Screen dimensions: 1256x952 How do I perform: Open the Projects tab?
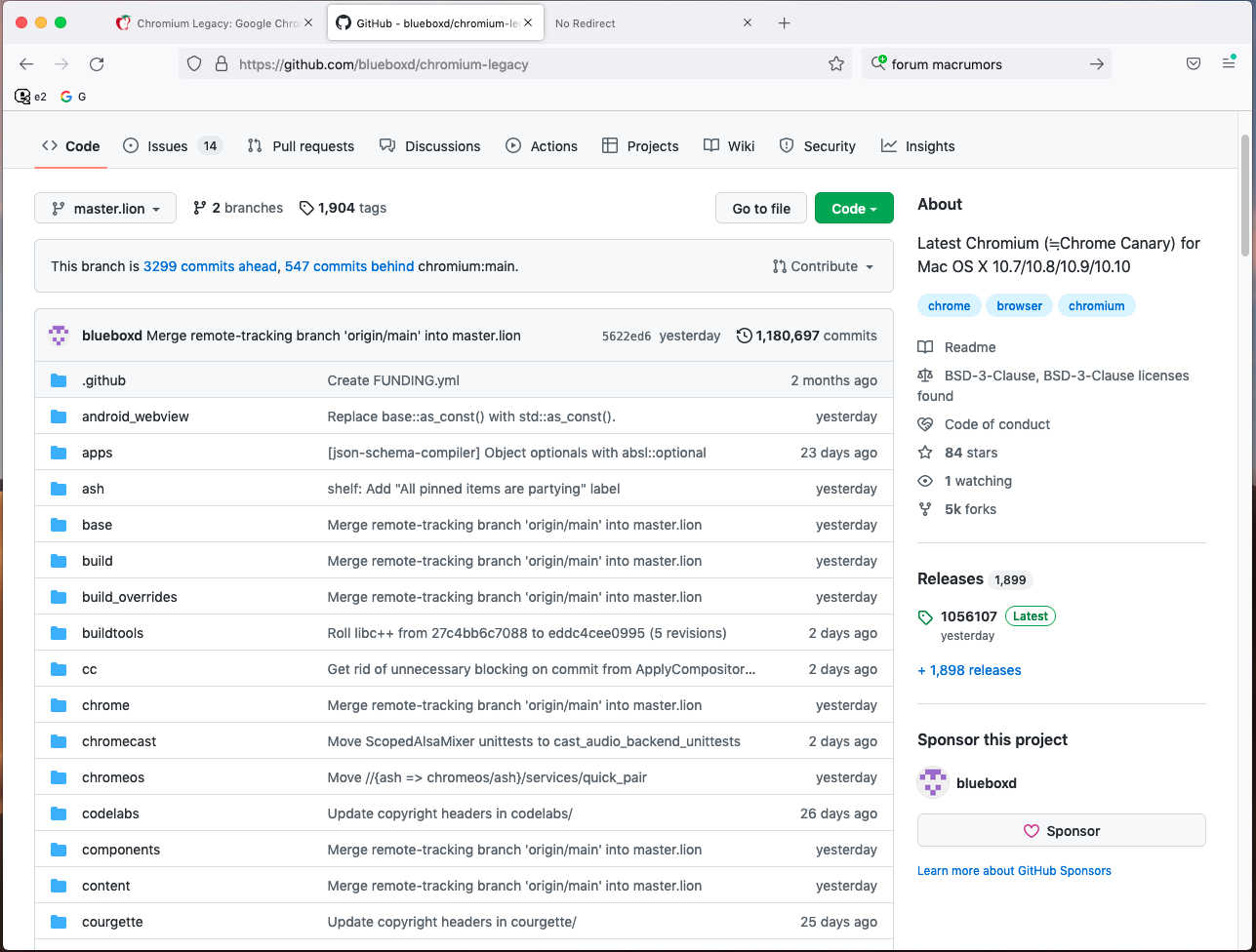pyautogui.click(x=640, y=146)
